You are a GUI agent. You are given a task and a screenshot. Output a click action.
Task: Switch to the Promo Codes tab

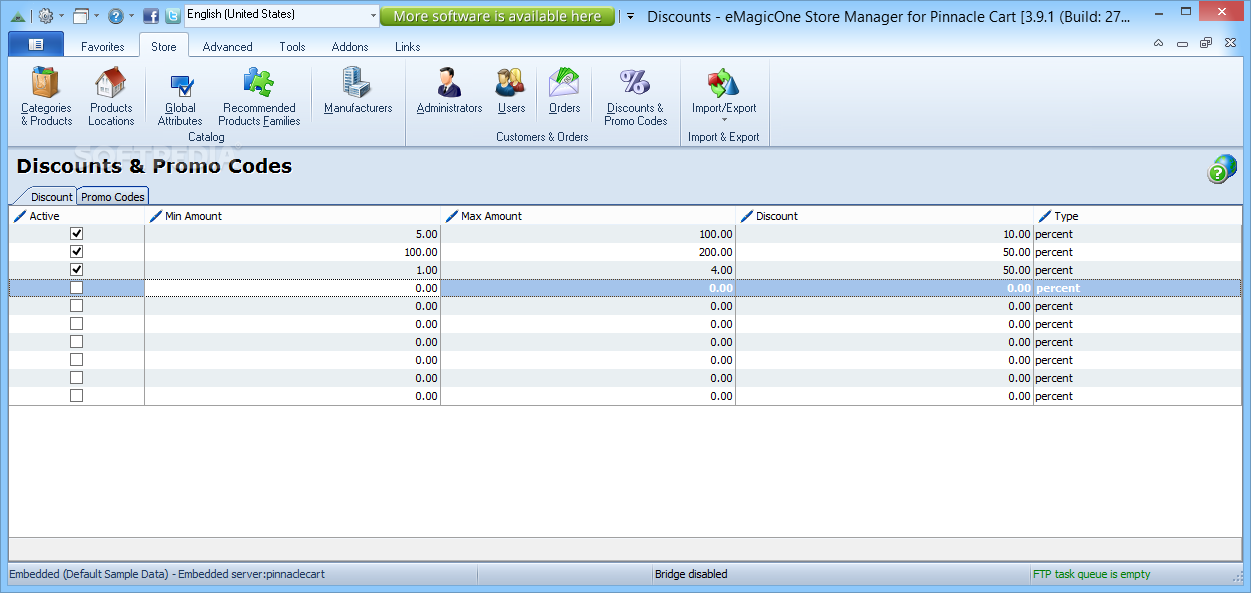(113, 197)
